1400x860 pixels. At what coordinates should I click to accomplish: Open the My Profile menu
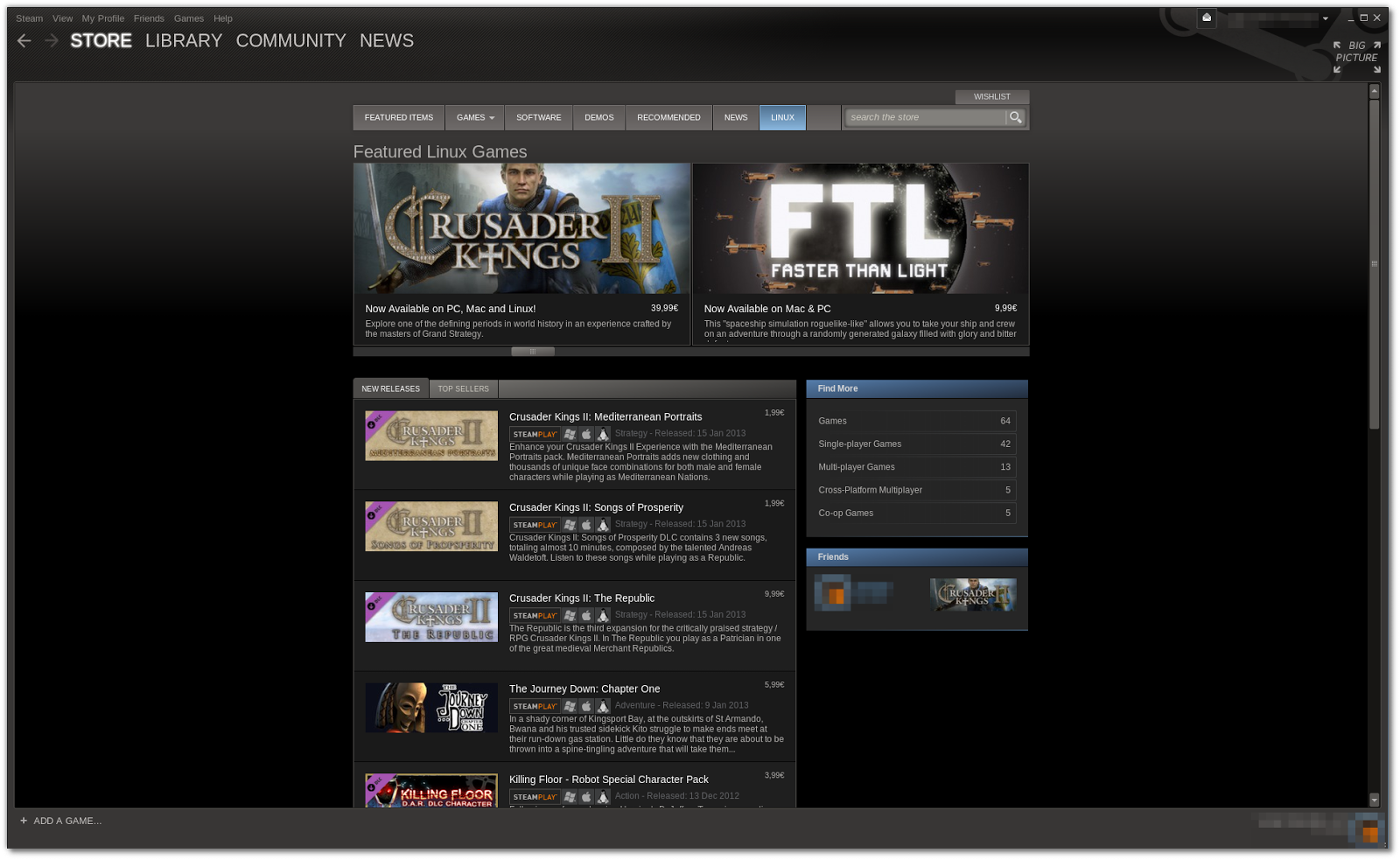(102, 17)
